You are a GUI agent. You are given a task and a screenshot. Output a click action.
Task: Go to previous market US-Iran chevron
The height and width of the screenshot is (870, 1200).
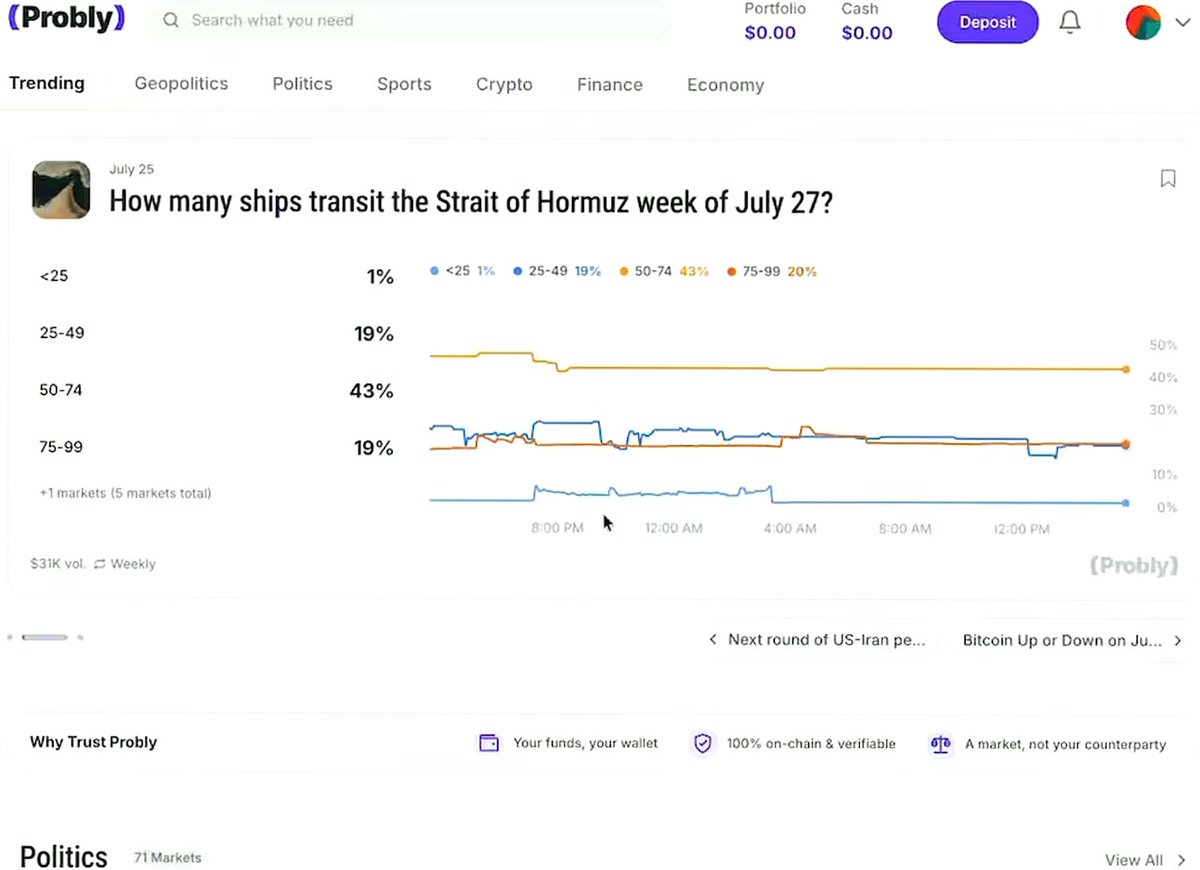point(712,640)
